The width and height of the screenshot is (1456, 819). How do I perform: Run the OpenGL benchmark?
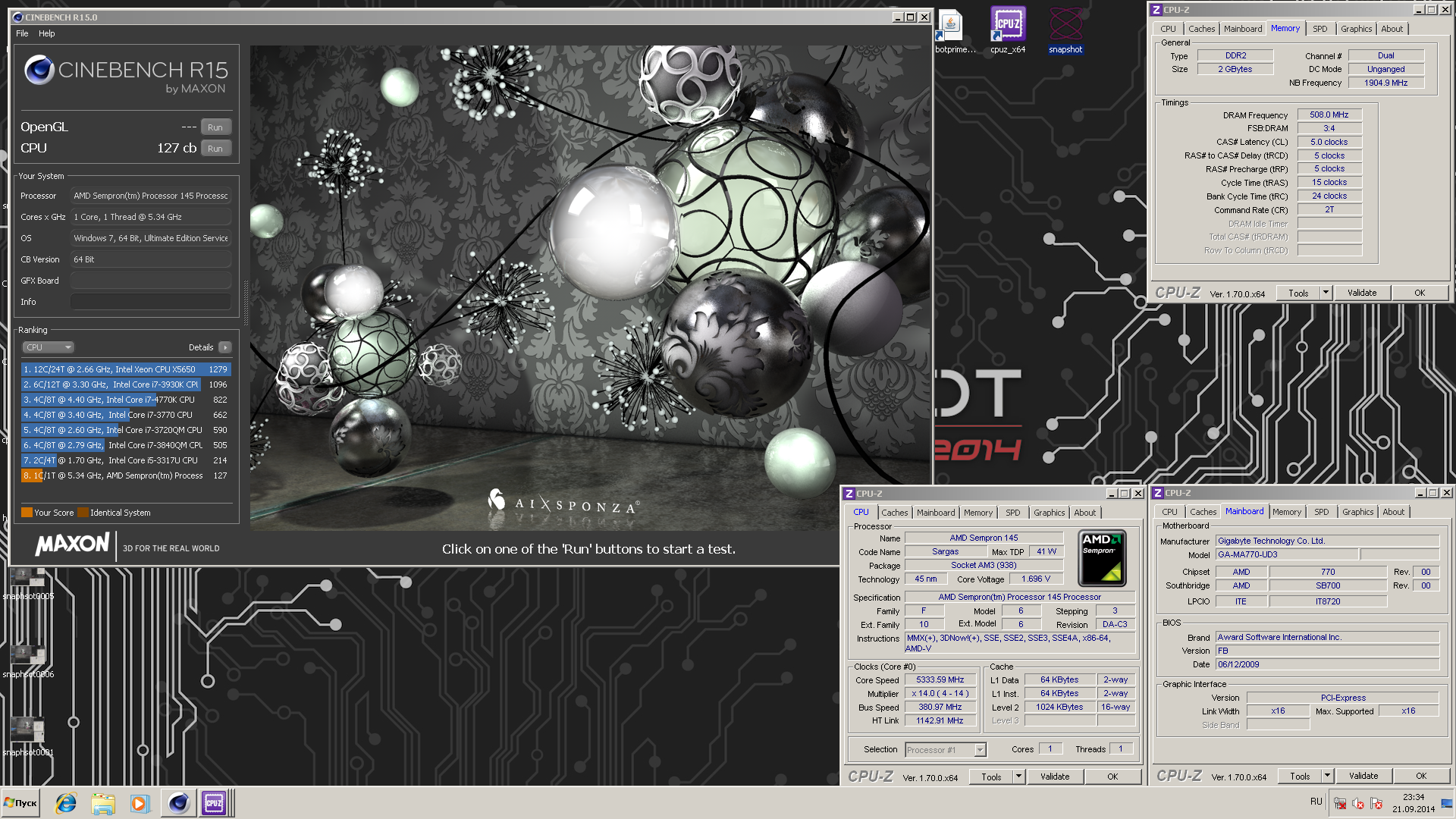[x=215, y=127]
